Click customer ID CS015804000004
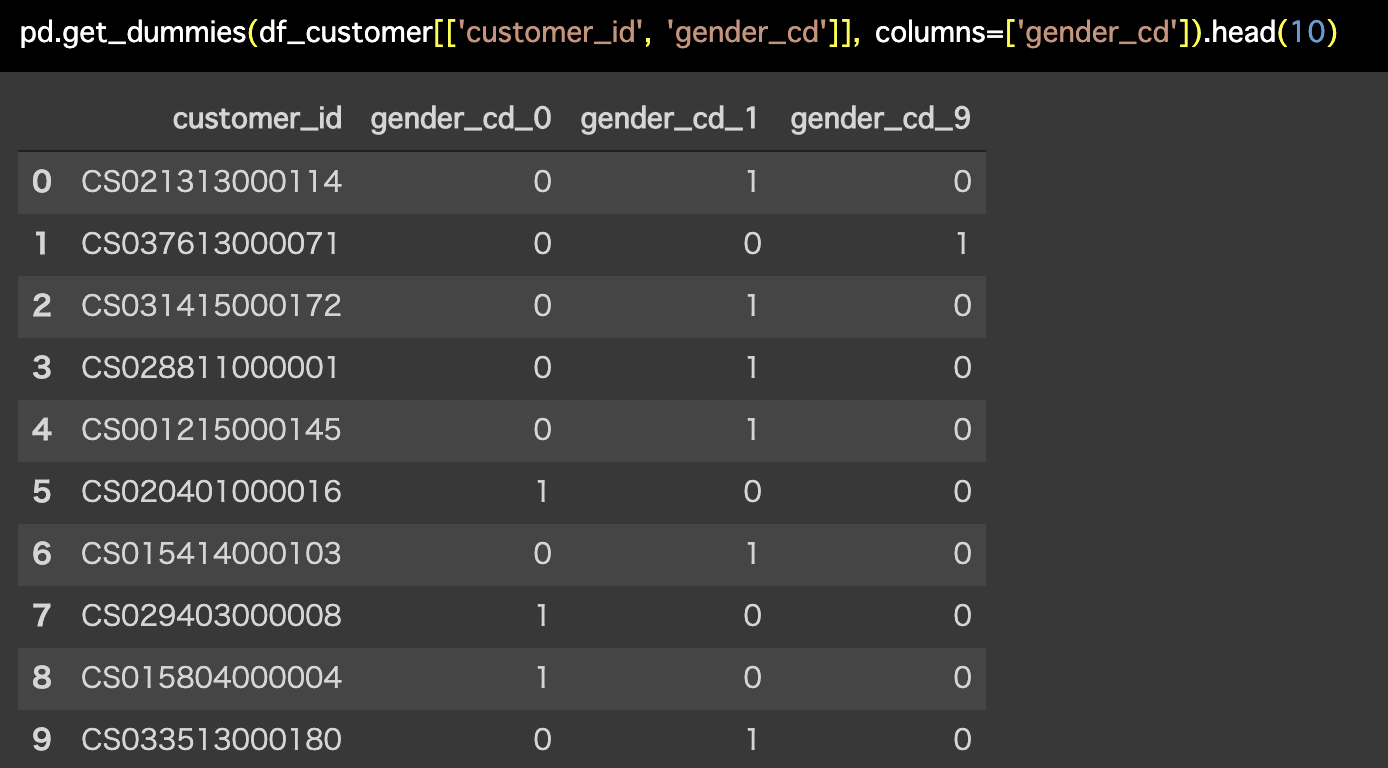The height and width of the screenshot is (768, 1388). point(211,678)
